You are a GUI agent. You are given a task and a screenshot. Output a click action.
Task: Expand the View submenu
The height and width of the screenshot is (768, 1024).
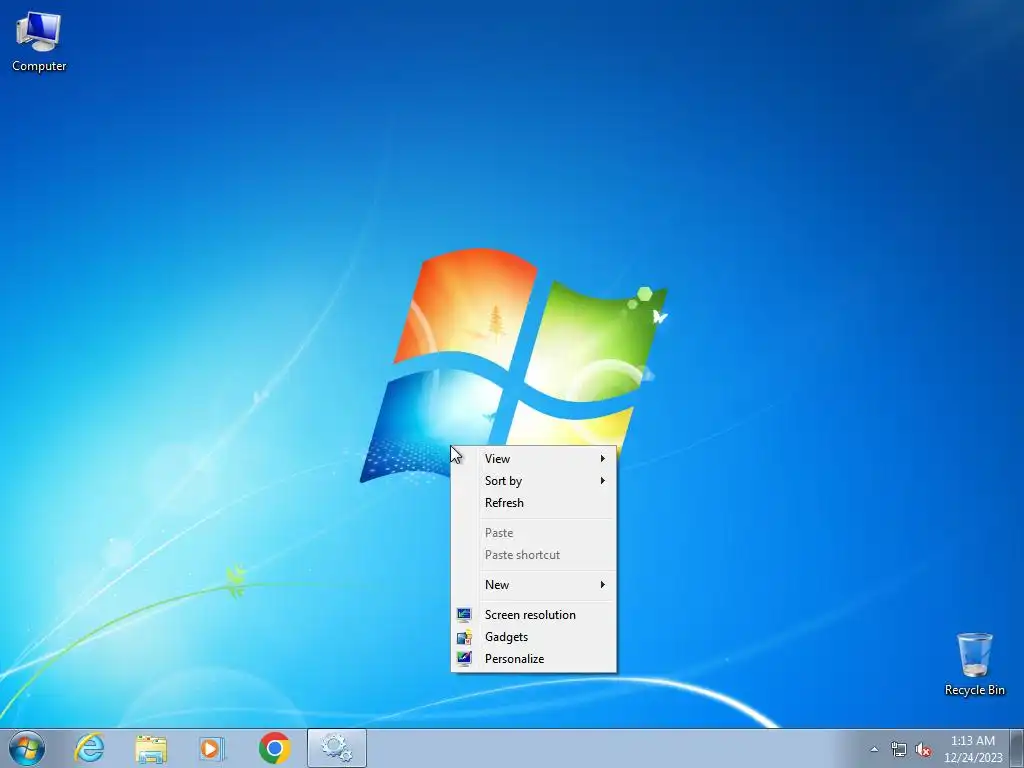point(534,458)
